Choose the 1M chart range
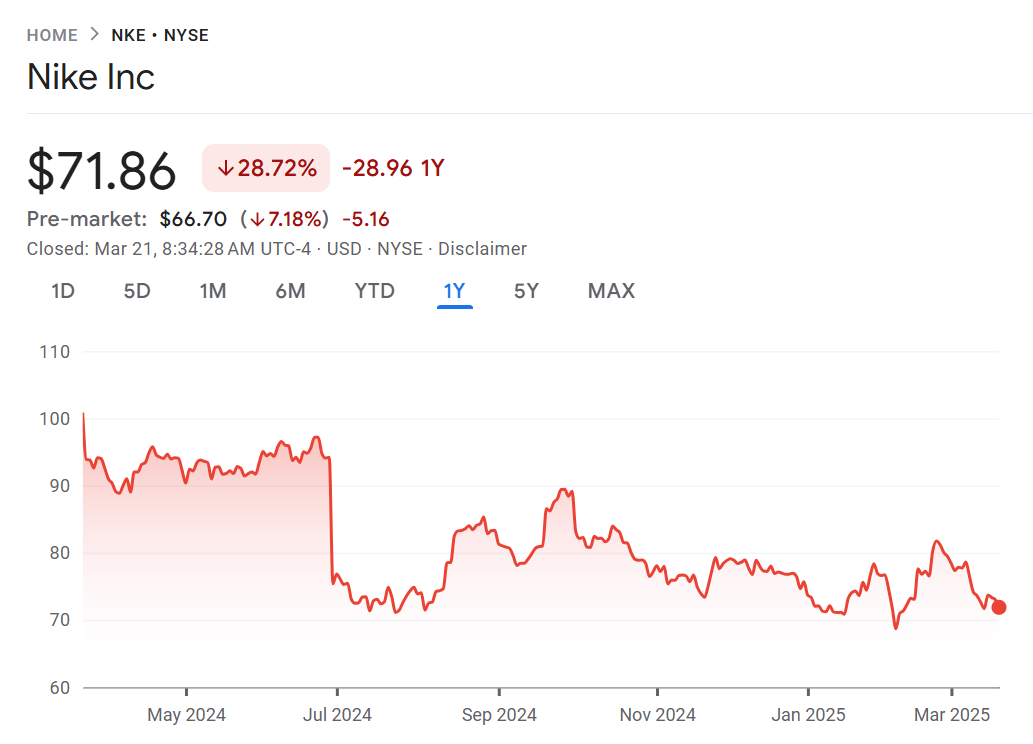Image resolution: width=1033 pixels, height=744 pixels. pos(213,291)
